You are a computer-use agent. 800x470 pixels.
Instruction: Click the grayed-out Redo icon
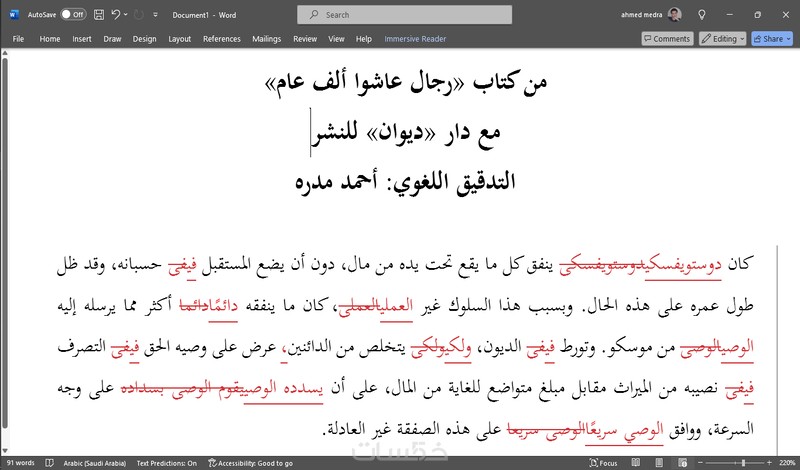(x=138, y=15)
